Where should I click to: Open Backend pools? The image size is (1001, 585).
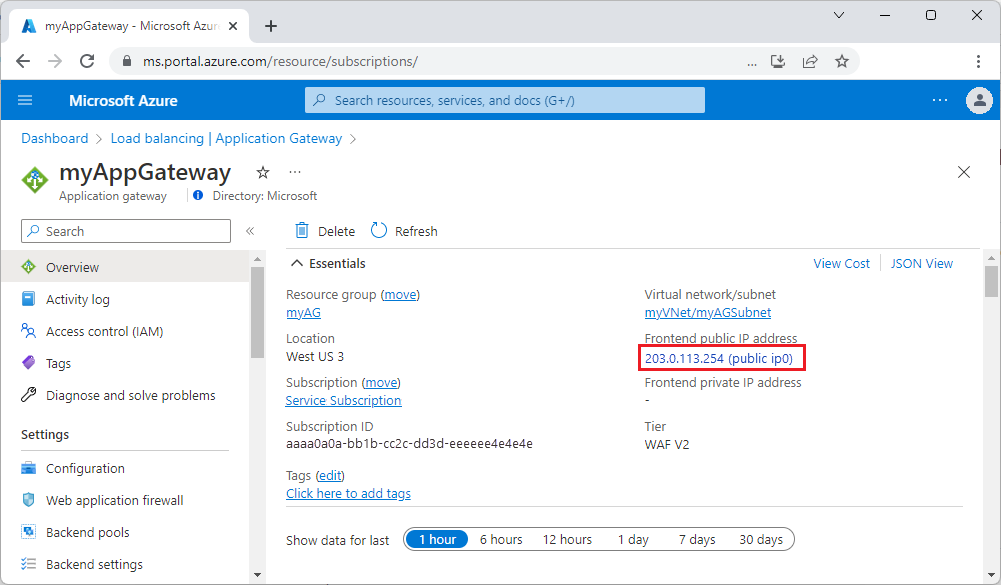tap(88, 532)
